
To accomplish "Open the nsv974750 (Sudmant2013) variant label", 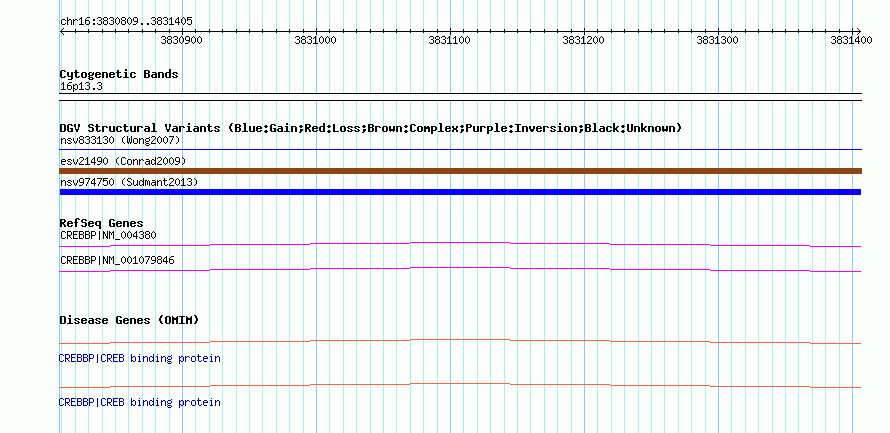I will (129, 182).
